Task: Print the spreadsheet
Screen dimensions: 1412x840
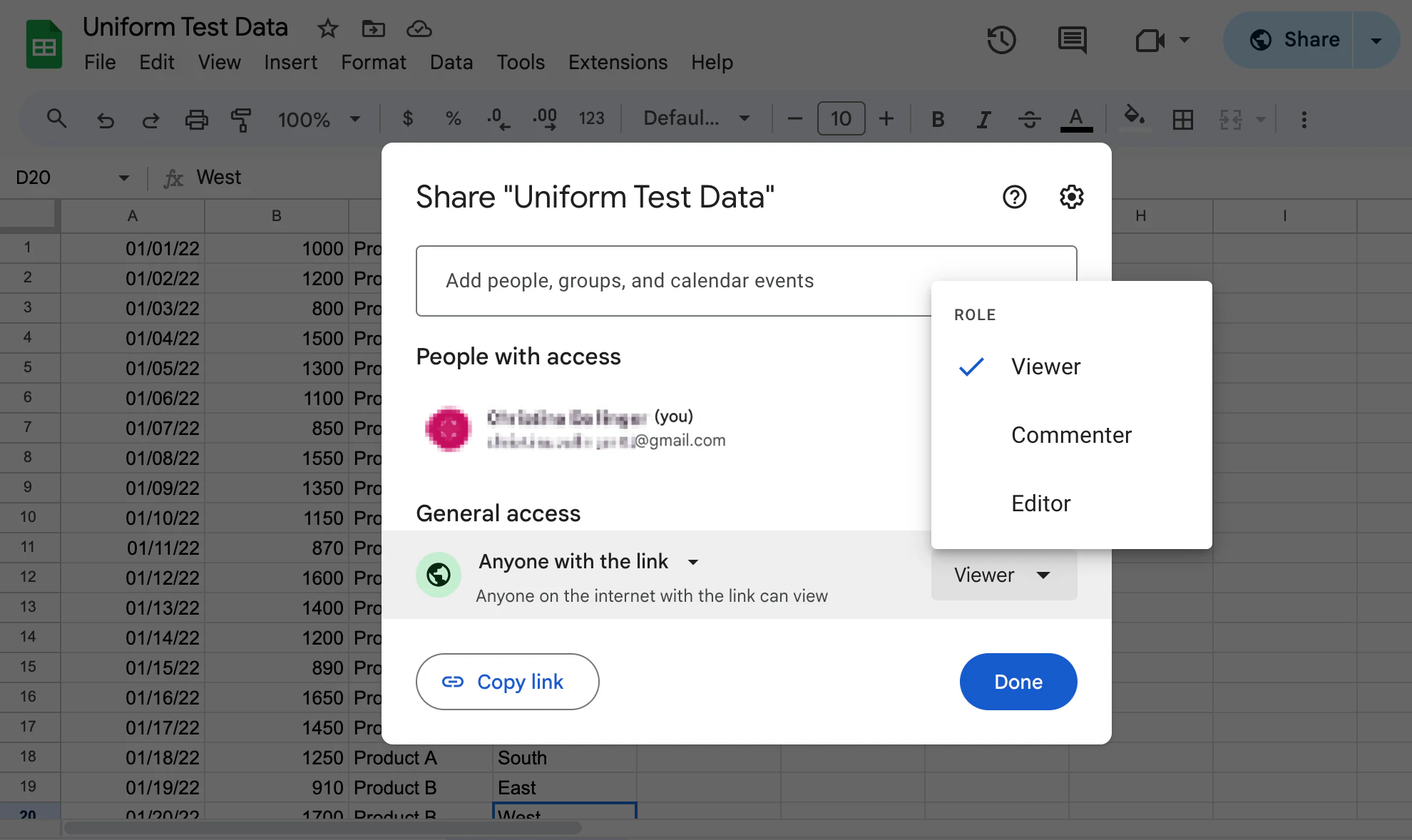Action: [196, 119]
